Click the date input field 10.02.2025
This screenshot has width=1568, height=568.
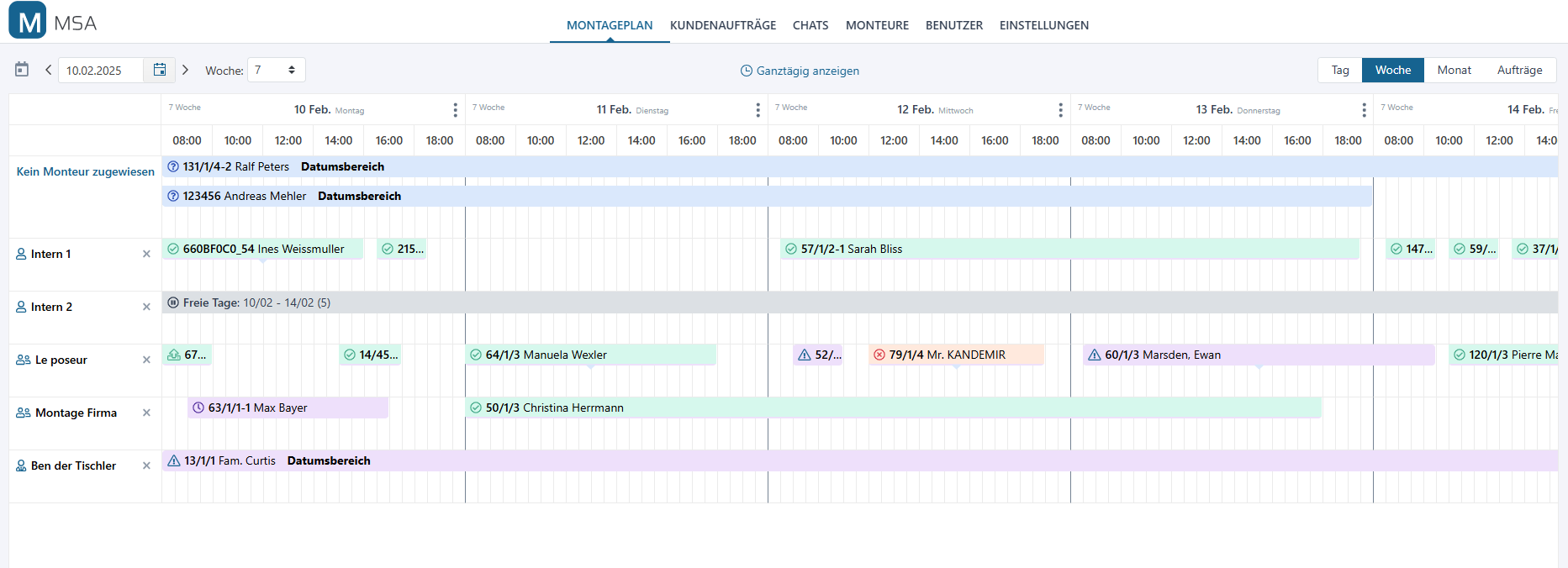pos(101,71)
